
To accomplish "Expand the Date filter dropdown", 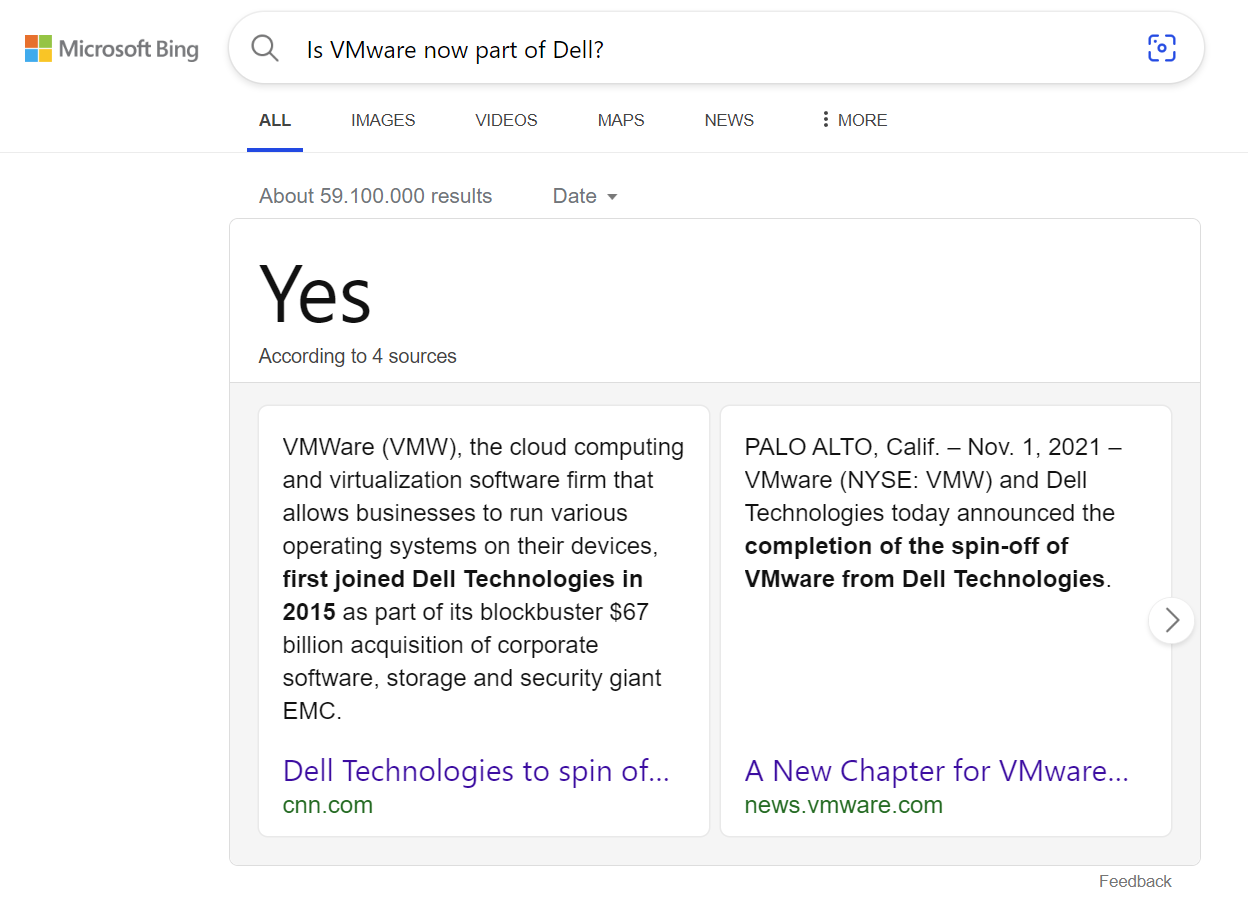I will (x=585, y=196).
